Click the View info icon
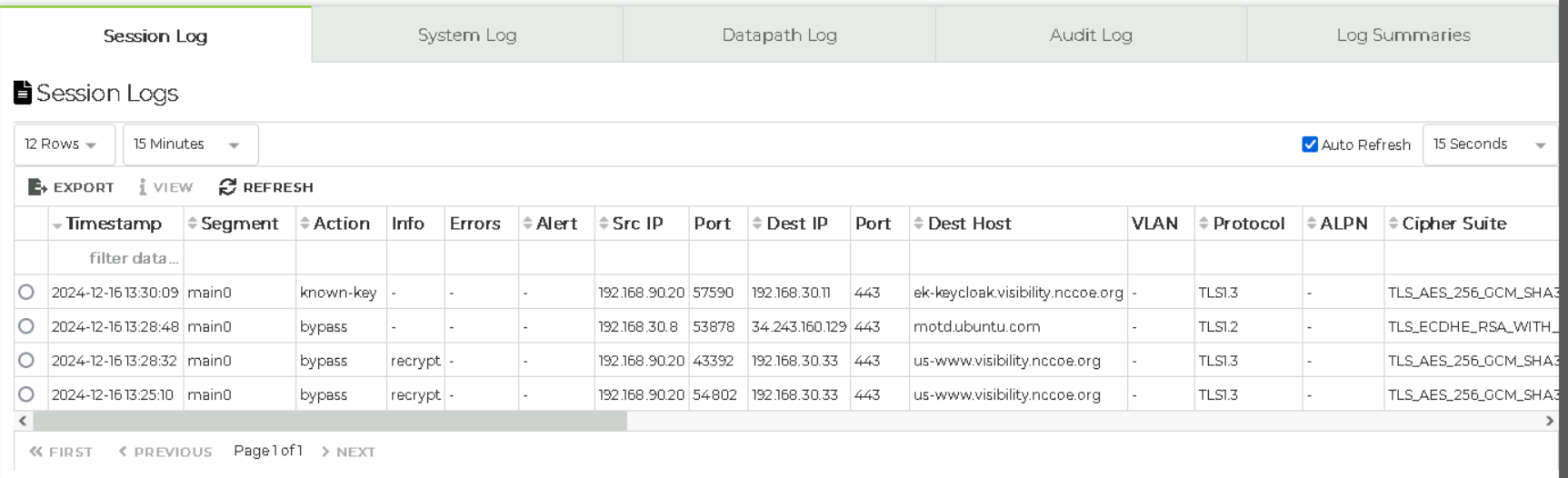The width and height of the screenshot is (1568, 478). (x=143, y=187)
